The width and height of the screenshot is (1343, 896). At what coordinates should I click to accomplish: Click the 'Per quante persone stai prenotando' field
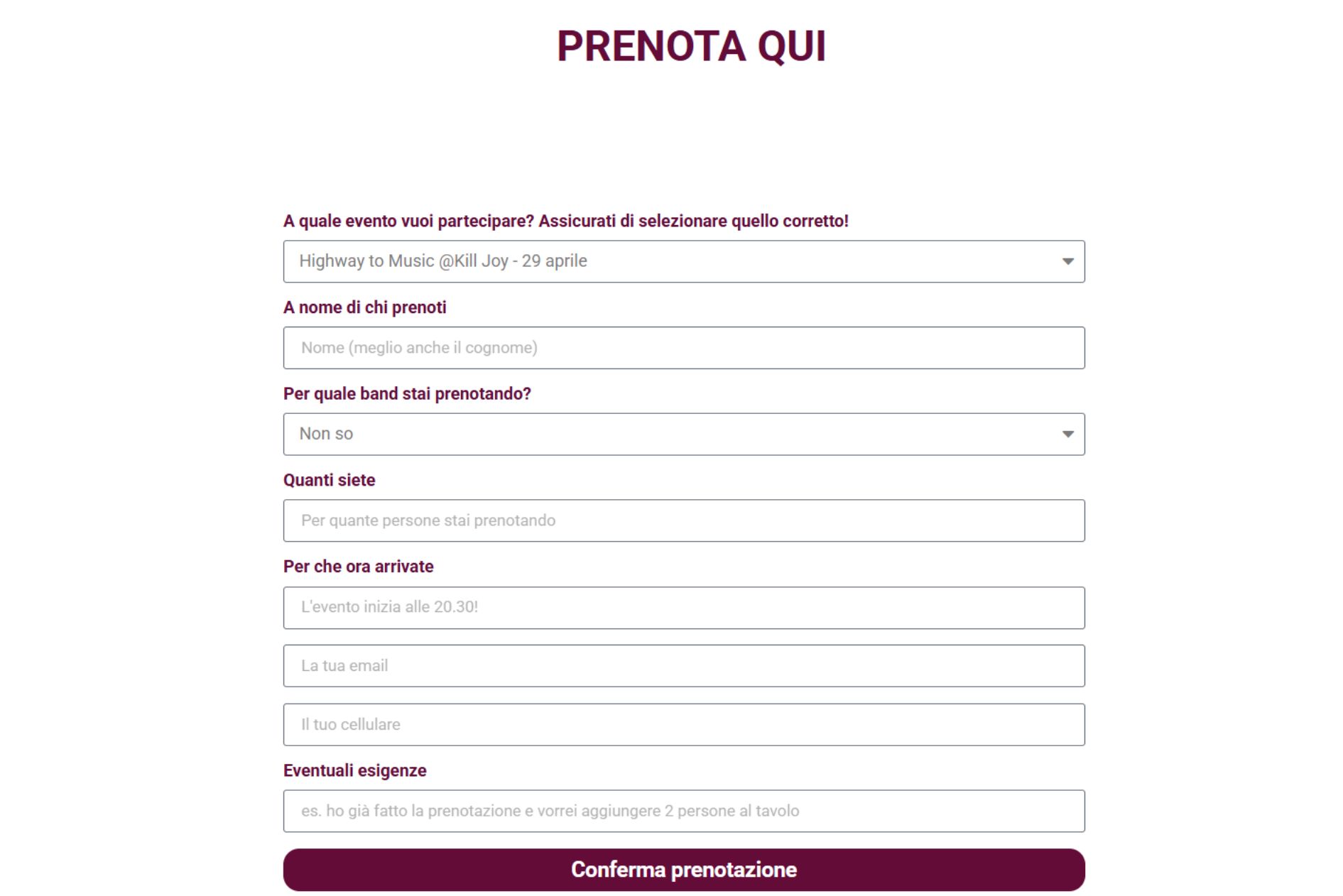point(683,520)
